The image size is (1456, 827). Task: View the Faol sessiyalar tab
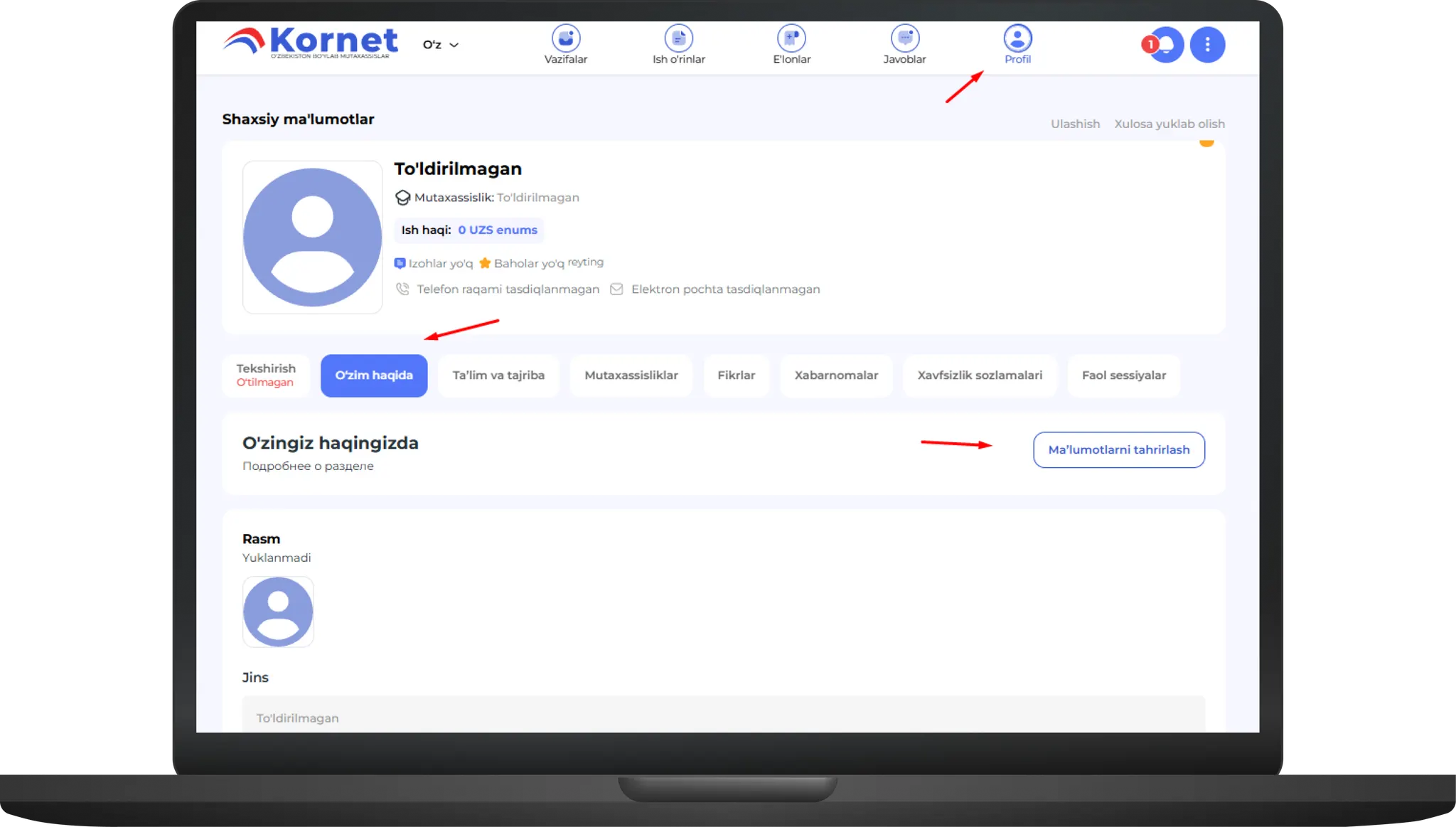1123,375
